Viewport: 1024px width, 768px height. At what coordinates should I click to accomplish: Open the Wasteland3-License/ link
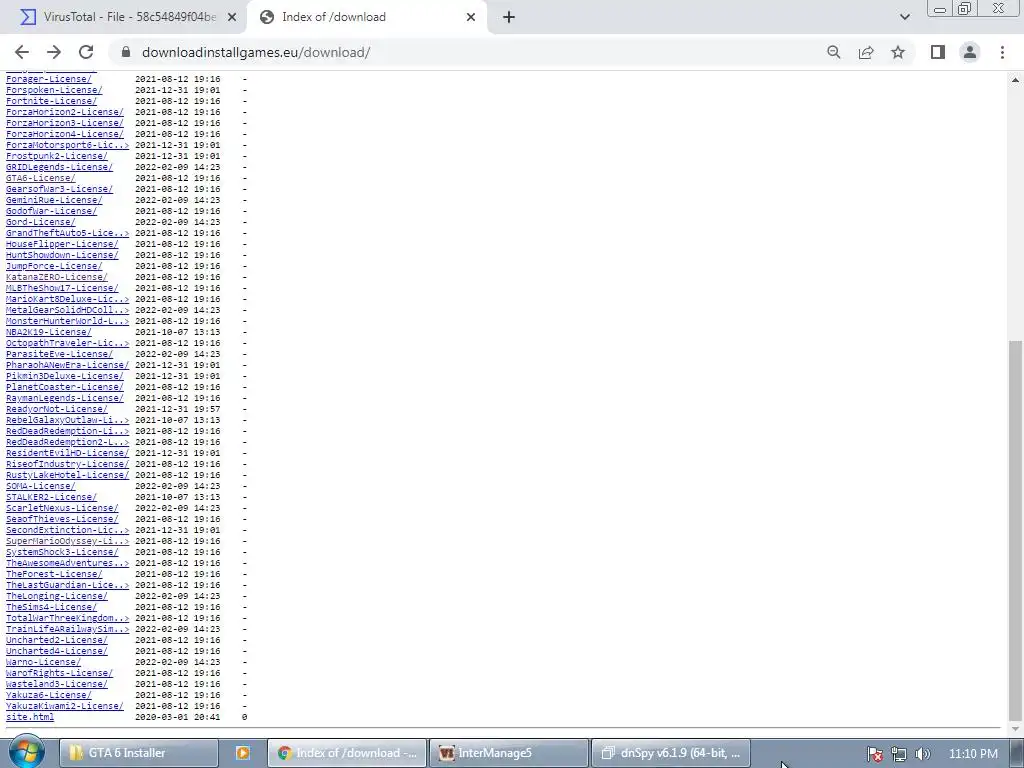56,684
